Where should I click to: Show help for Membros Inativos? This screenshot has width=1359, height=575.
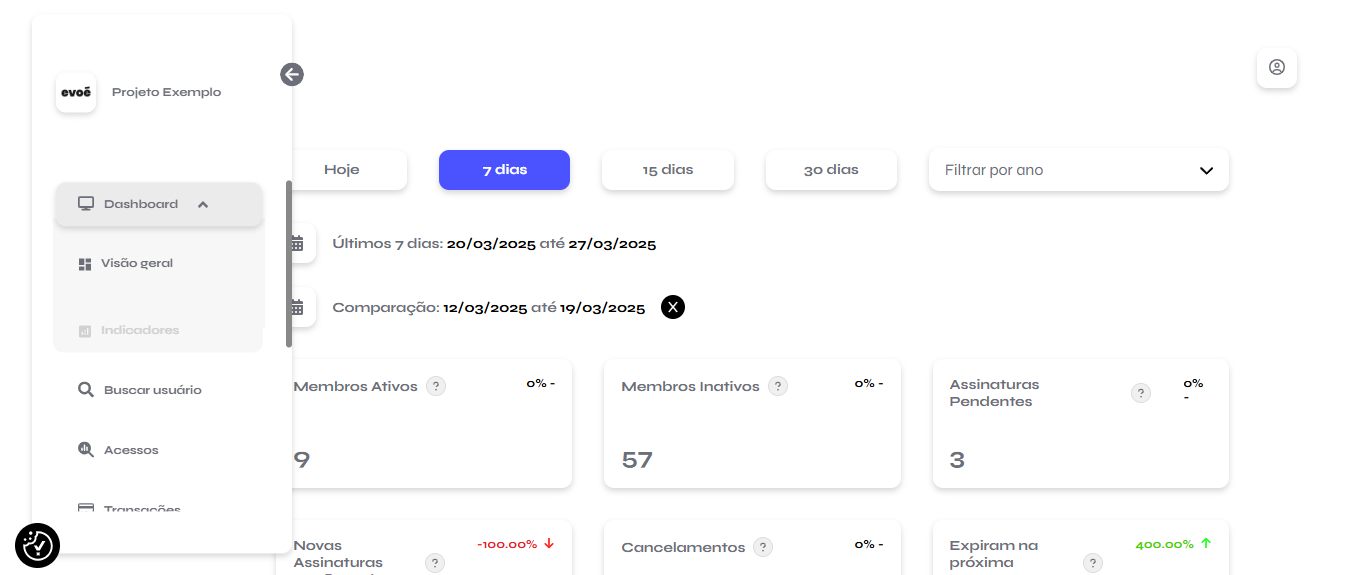tap(778, 386)
